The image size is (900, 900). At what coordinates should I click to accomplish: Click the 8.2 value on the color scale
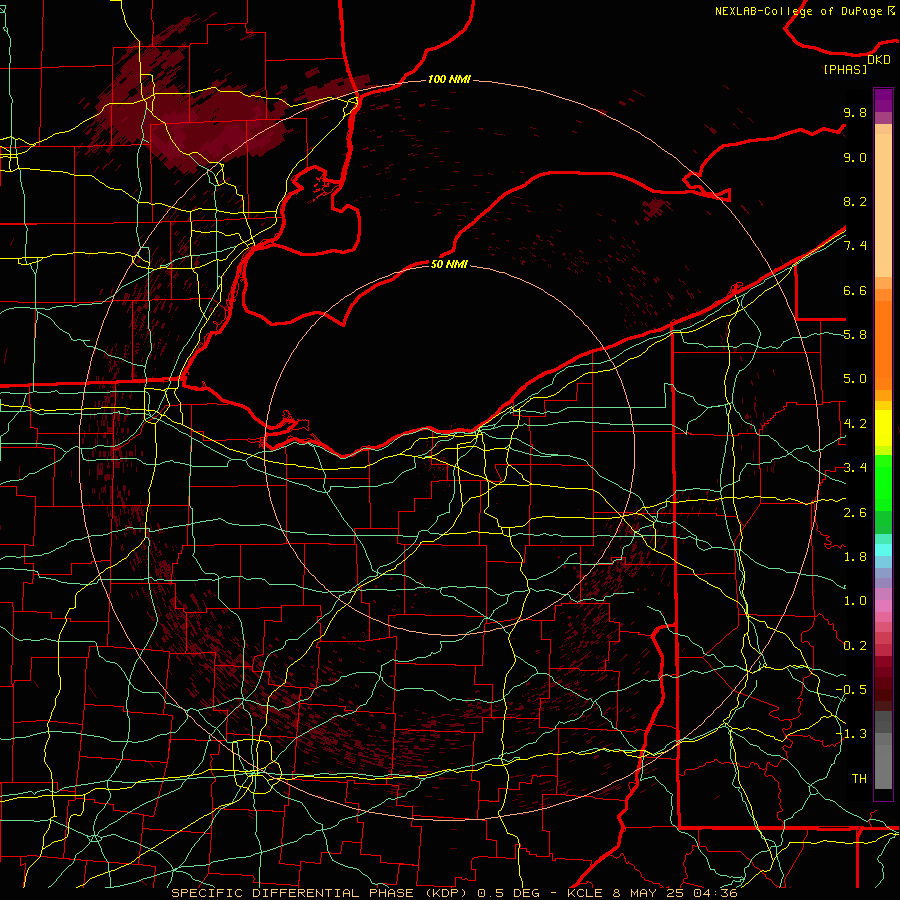click(x=855, y=201)
